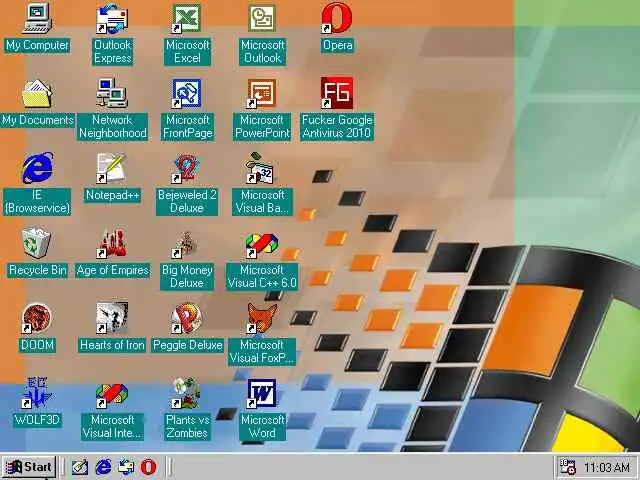Click the "Microsoft Visual C++ 6.0" label
This screenshot has width=640, height=480.
click(262, 277)
